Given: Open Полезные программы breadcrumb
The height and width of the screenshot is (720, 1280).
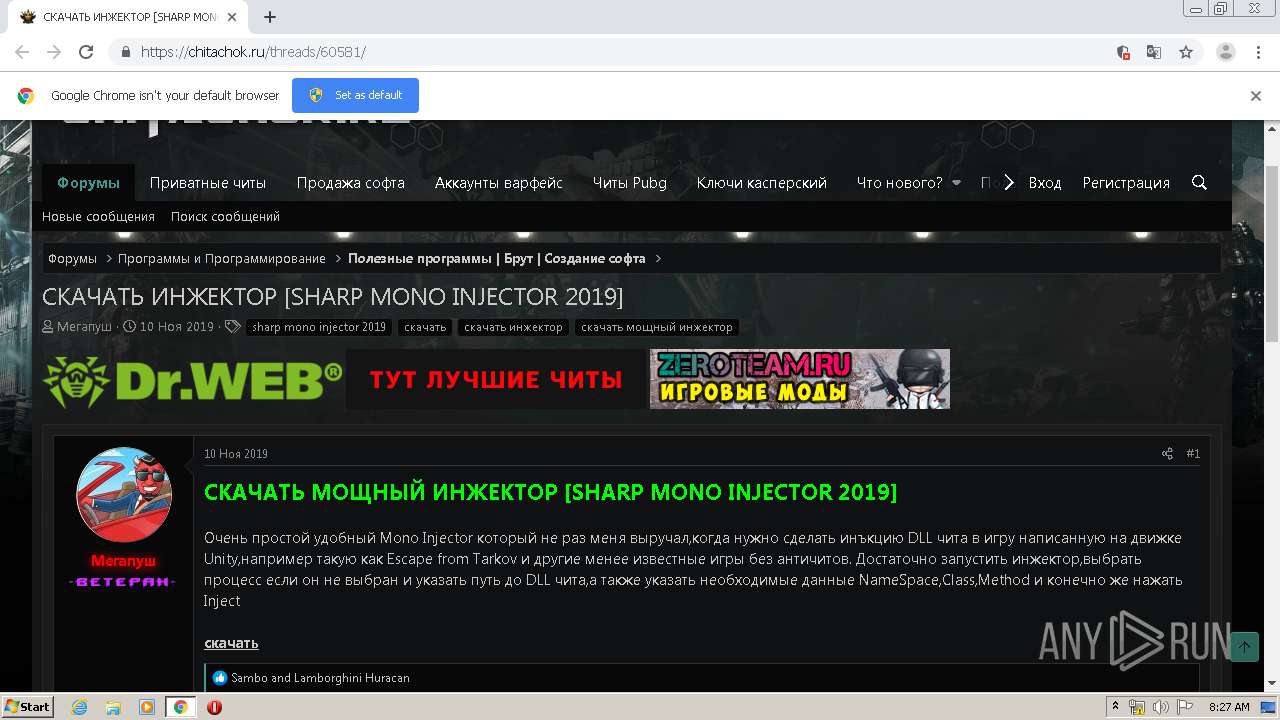Looking at the screenshot, I should click(x=497, y=258).
